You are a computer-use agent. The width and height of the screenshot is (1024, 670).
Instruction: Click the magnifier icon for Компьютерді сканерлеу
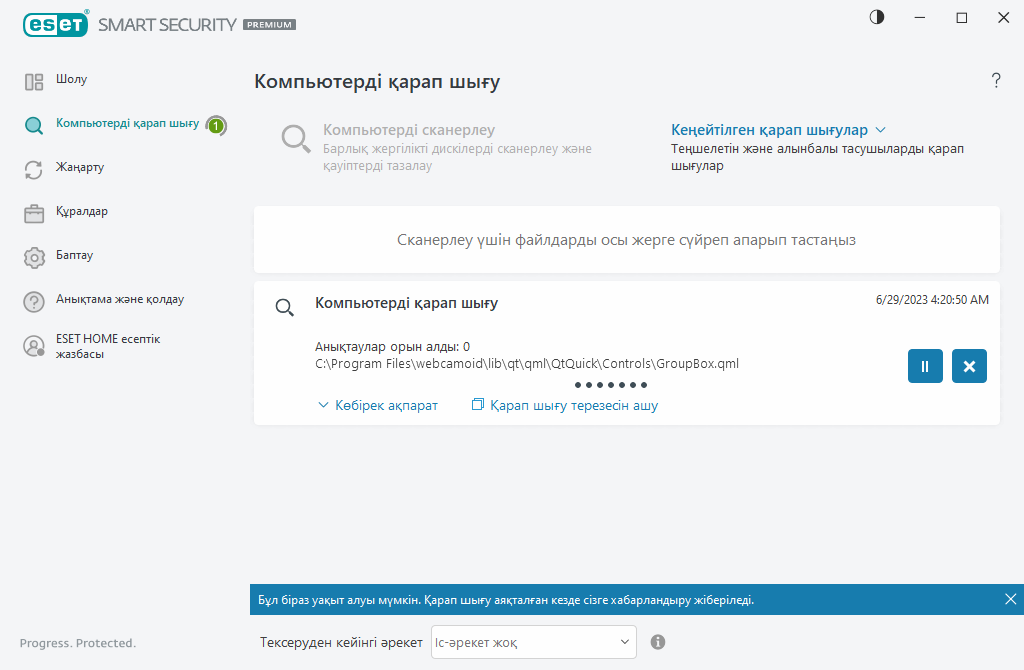[295, 139]
